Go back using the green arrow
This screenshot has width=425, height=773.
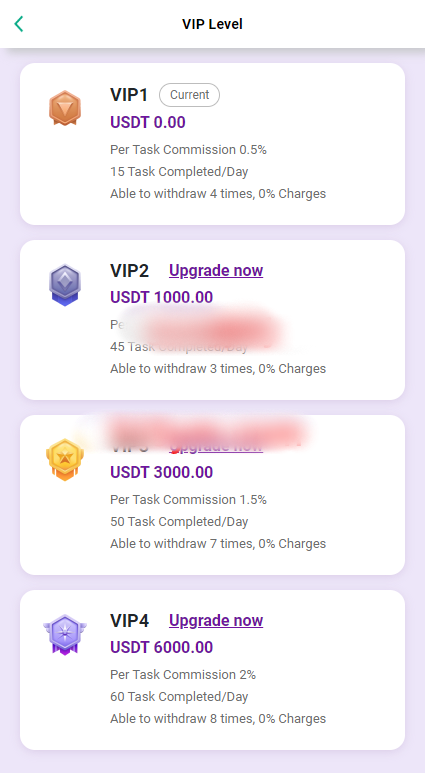click(19, 24)
